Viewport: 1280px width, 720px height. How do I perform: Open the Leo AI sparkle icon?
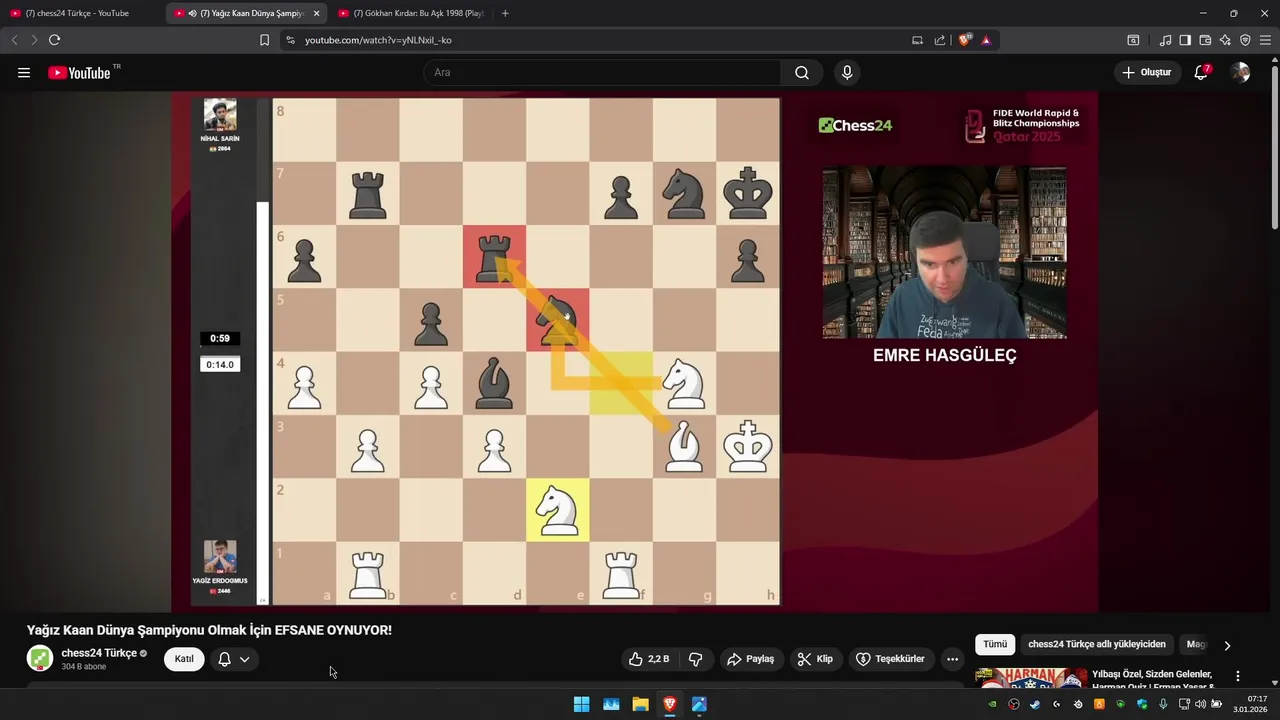(x=1225, y=40)
